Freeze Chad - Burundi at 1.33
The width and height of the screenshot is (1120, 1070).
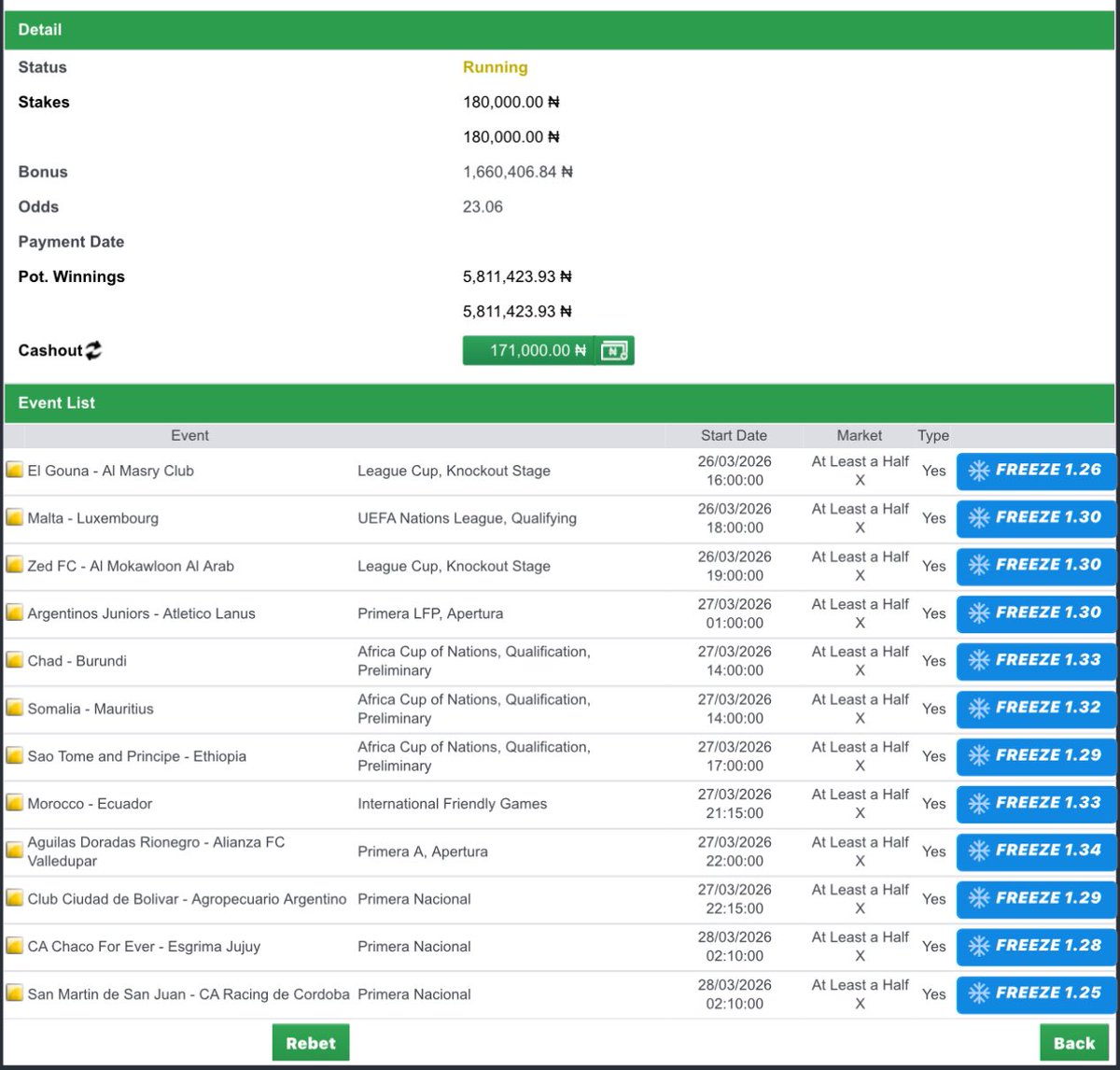point(1036,661)
